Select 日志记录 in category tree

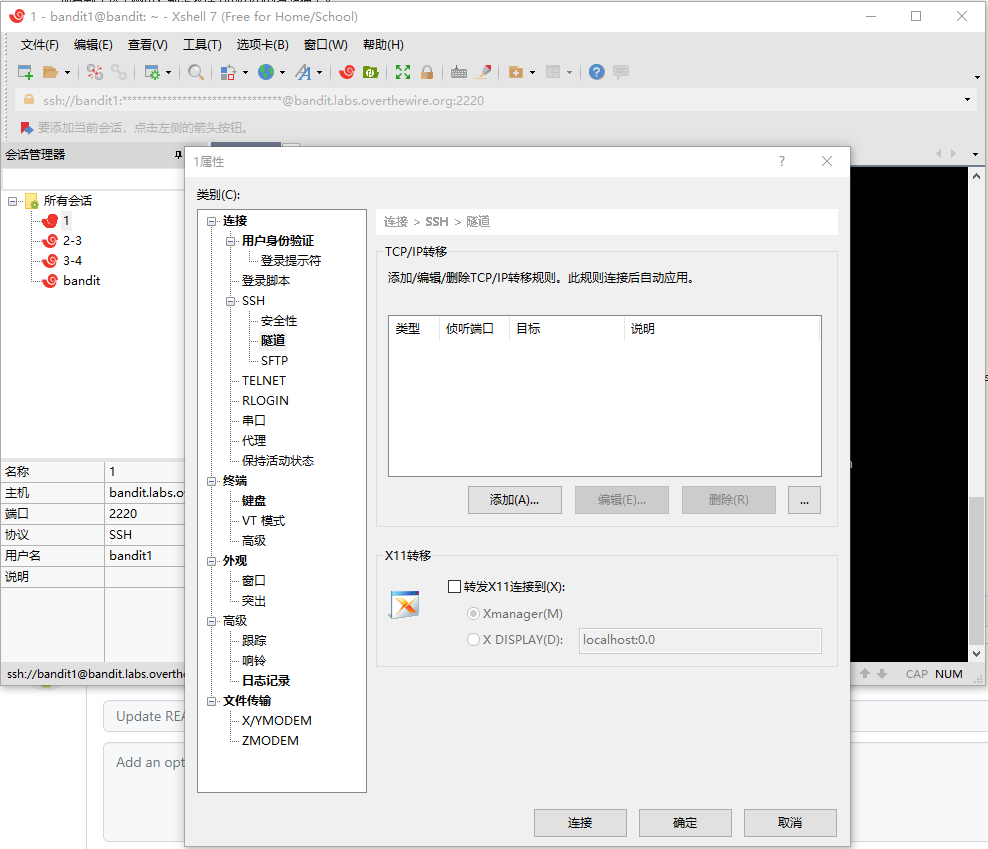266,681
